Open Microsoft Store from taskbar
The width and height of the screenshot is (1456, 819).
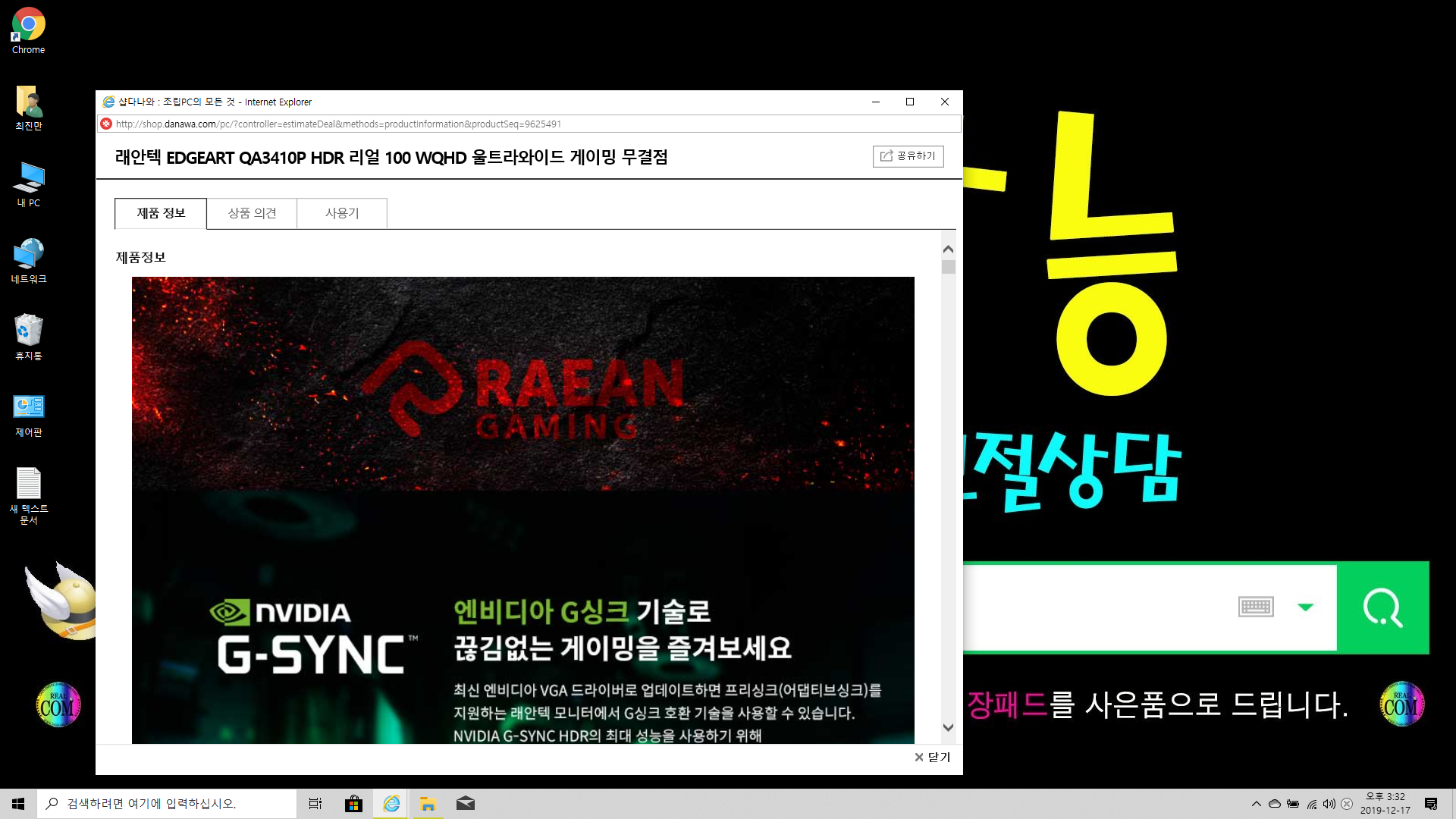tap(353, 804)
